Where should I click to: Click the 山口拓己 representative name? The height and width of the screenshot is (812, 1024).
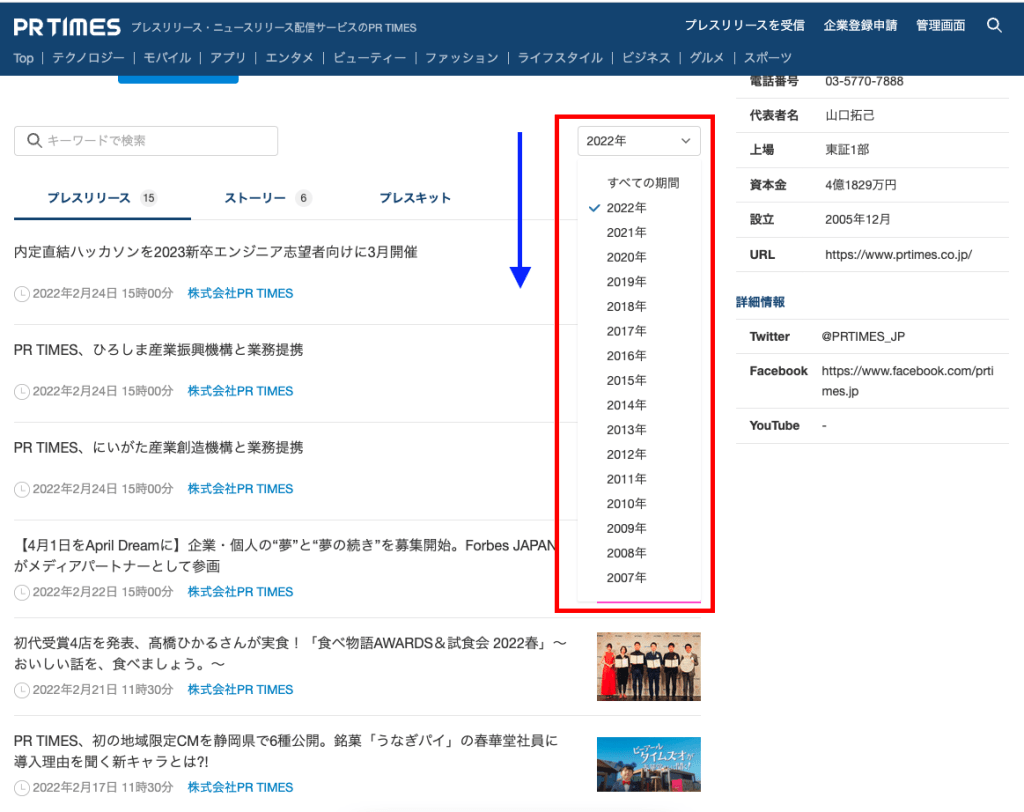(850, 116)
